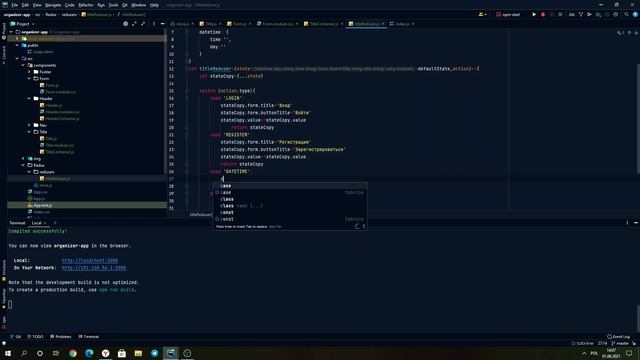Collapse all in the Project panel
This screenshot has height=360, width=640.
click(143, 24)
